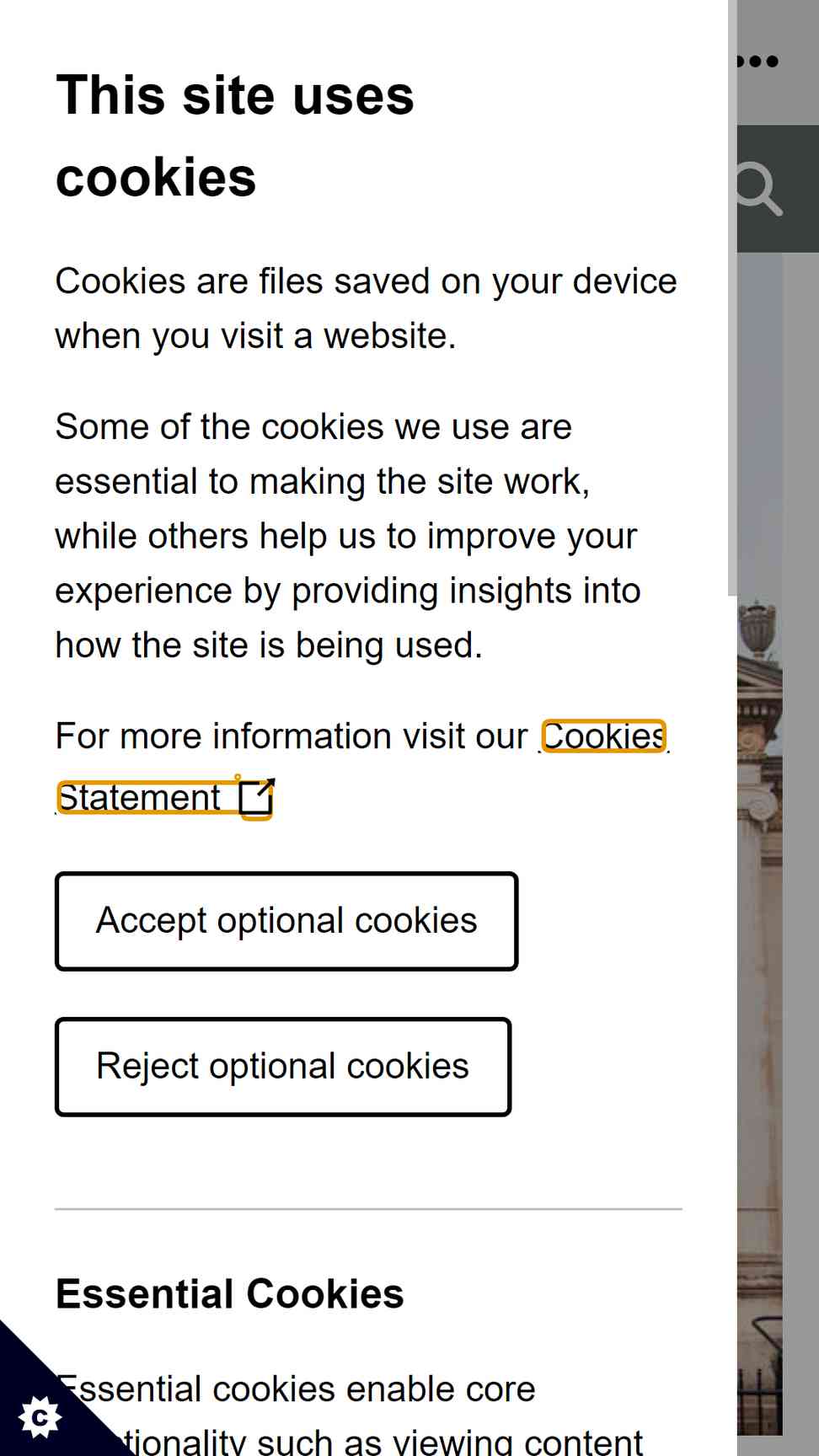Click the external-link icon after Statement
This screenshot has width=819, height=1456.
pyautogui.click(x=256, y=798)
